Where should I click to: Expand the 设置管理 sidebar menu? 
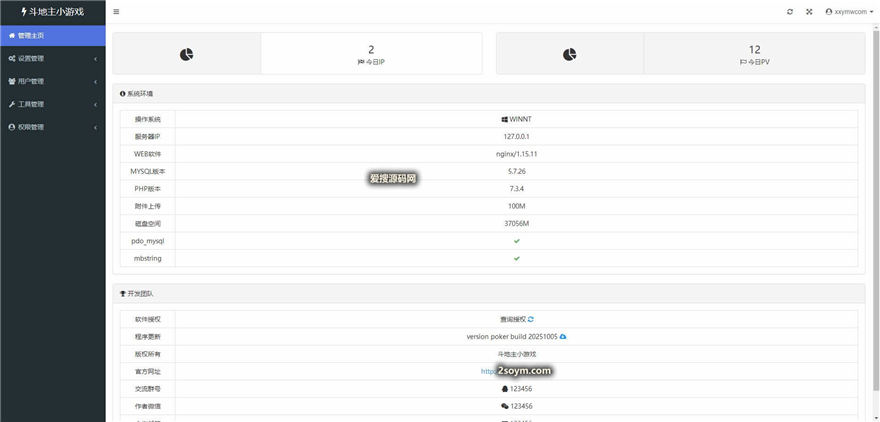(52, 58)
